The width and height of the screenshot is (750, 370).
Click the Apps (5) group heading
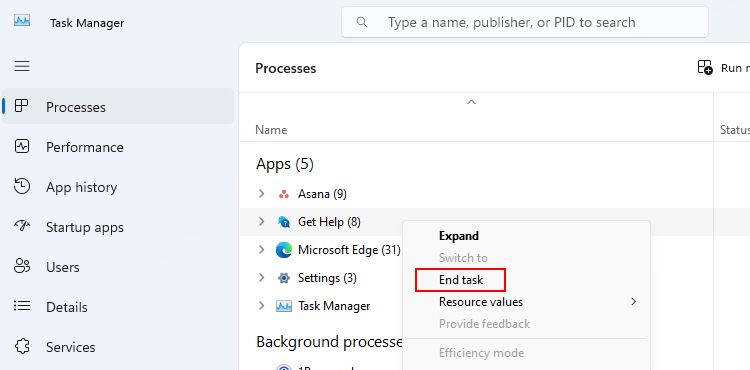[x=285, y=164]
